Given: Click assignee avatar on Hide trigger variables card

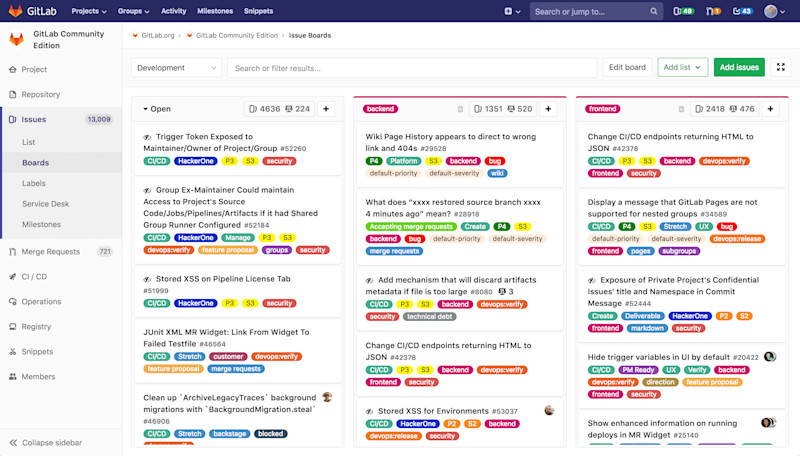Looking at the screenshot, I should point(770,357).
